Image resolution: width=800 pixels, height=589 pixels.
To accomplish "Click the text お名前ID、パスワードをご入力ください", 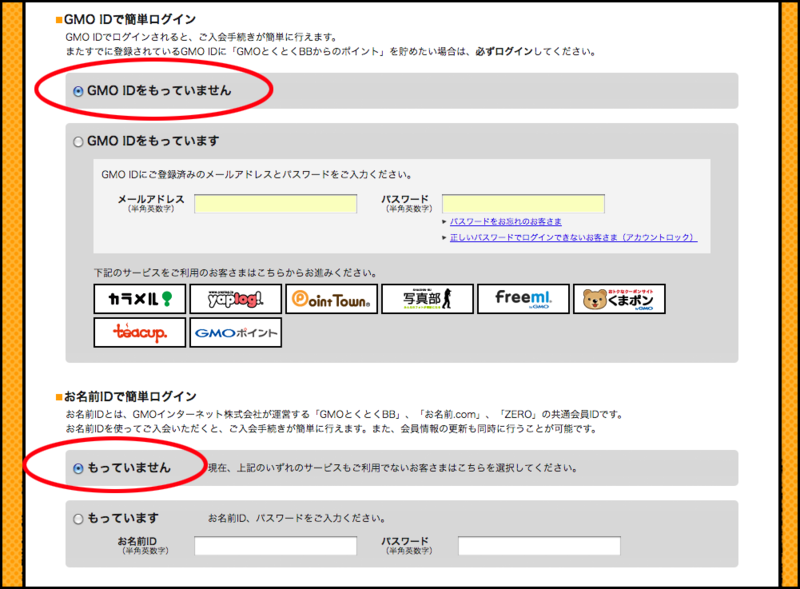I will [x=296, y=518].
